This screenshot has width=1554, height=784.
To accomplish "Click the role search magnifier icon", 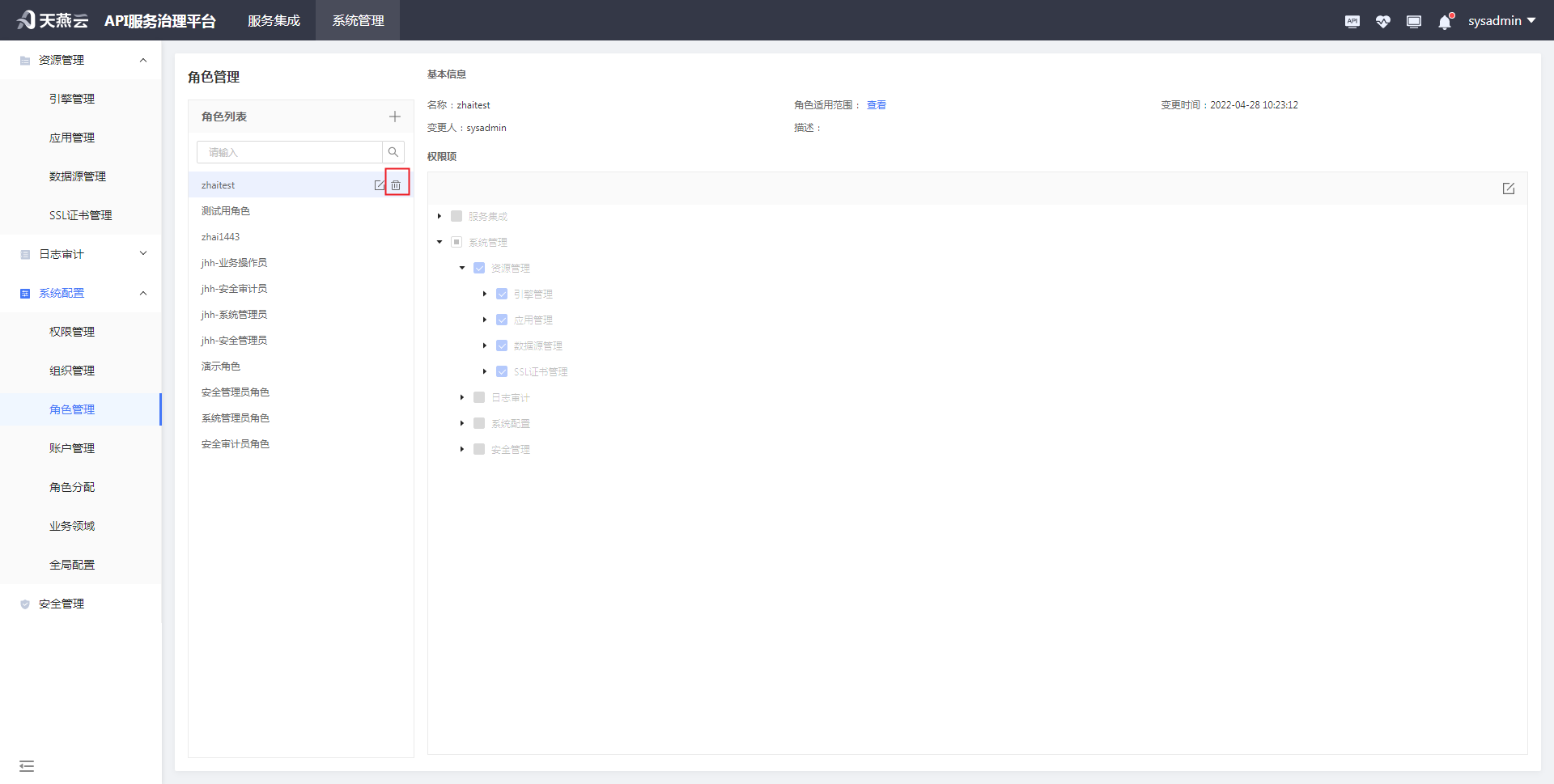I will (x=393, y=152).
